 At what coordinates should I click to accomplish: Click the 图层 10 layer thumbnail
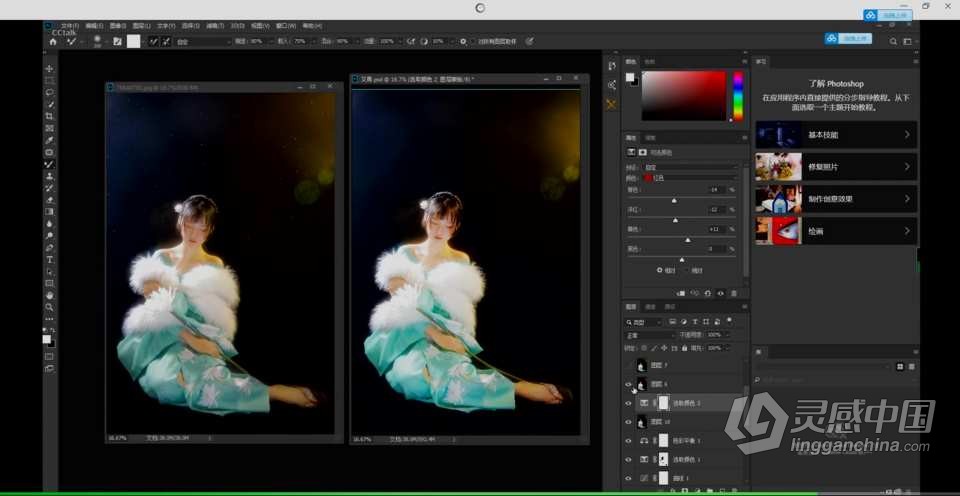[642, 422]
